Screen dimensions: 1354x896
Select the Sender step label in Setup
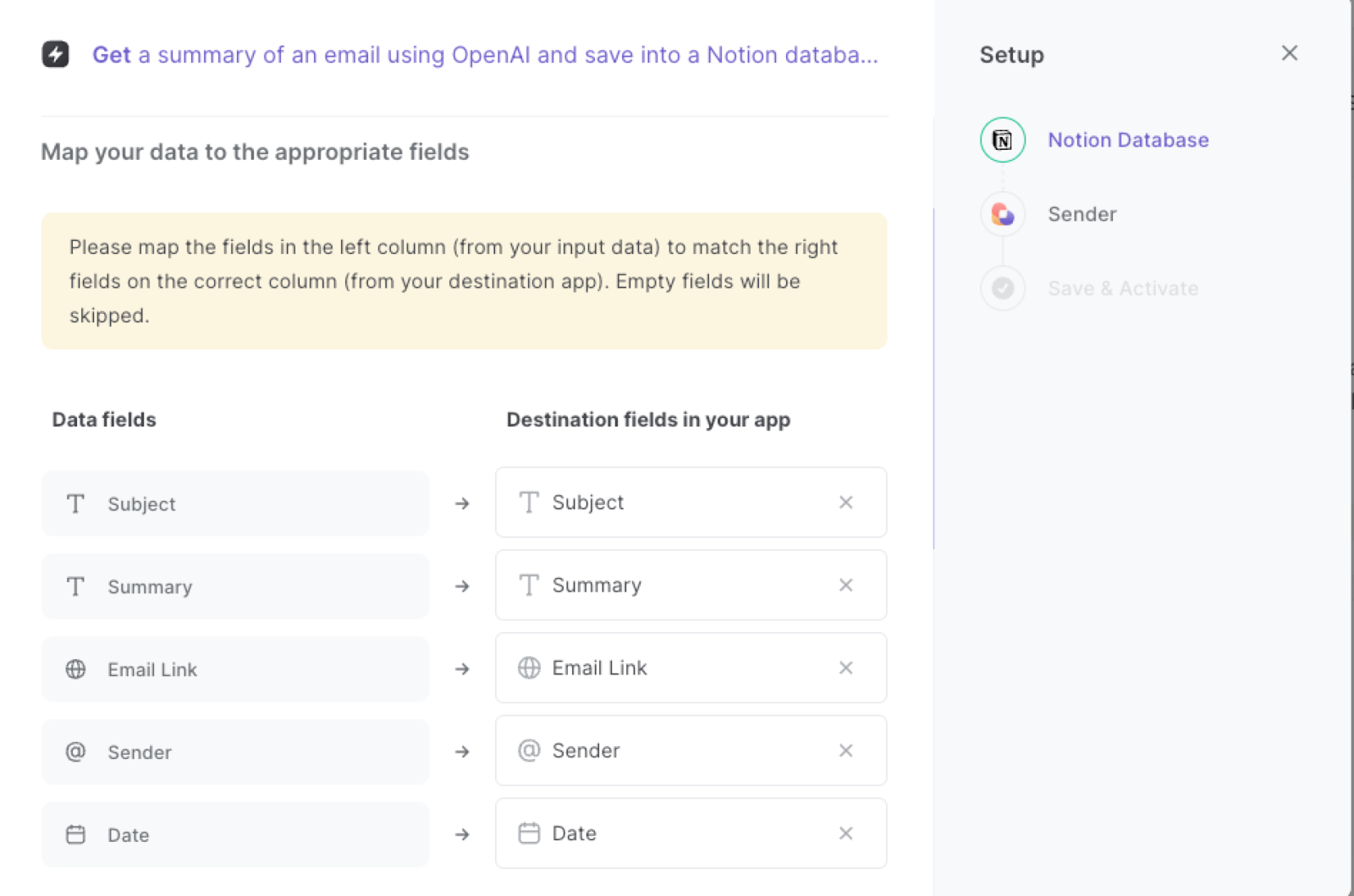click(1082, 214)
